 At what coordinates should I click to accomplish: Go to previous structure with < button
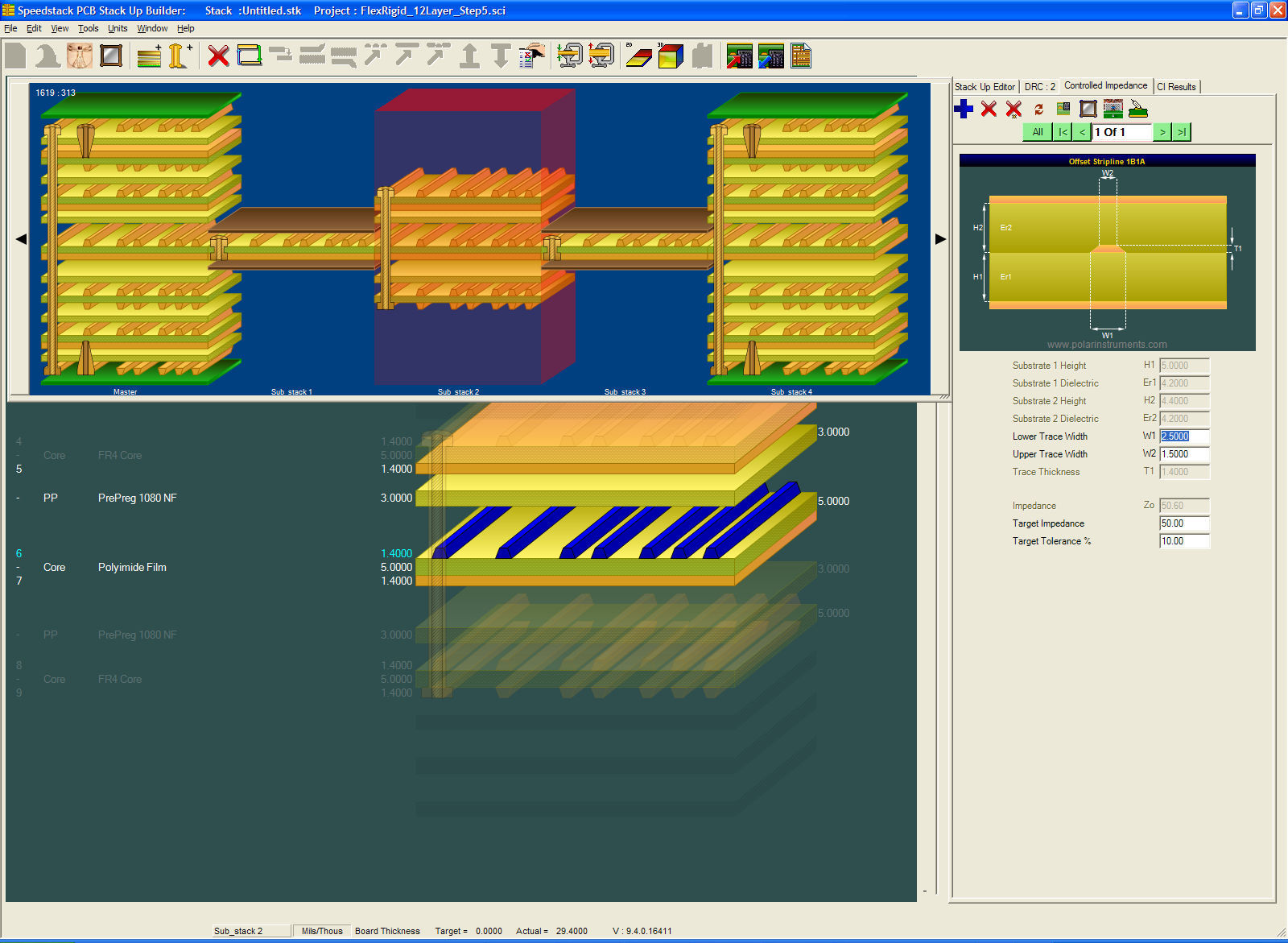[x=1083, y=132]
